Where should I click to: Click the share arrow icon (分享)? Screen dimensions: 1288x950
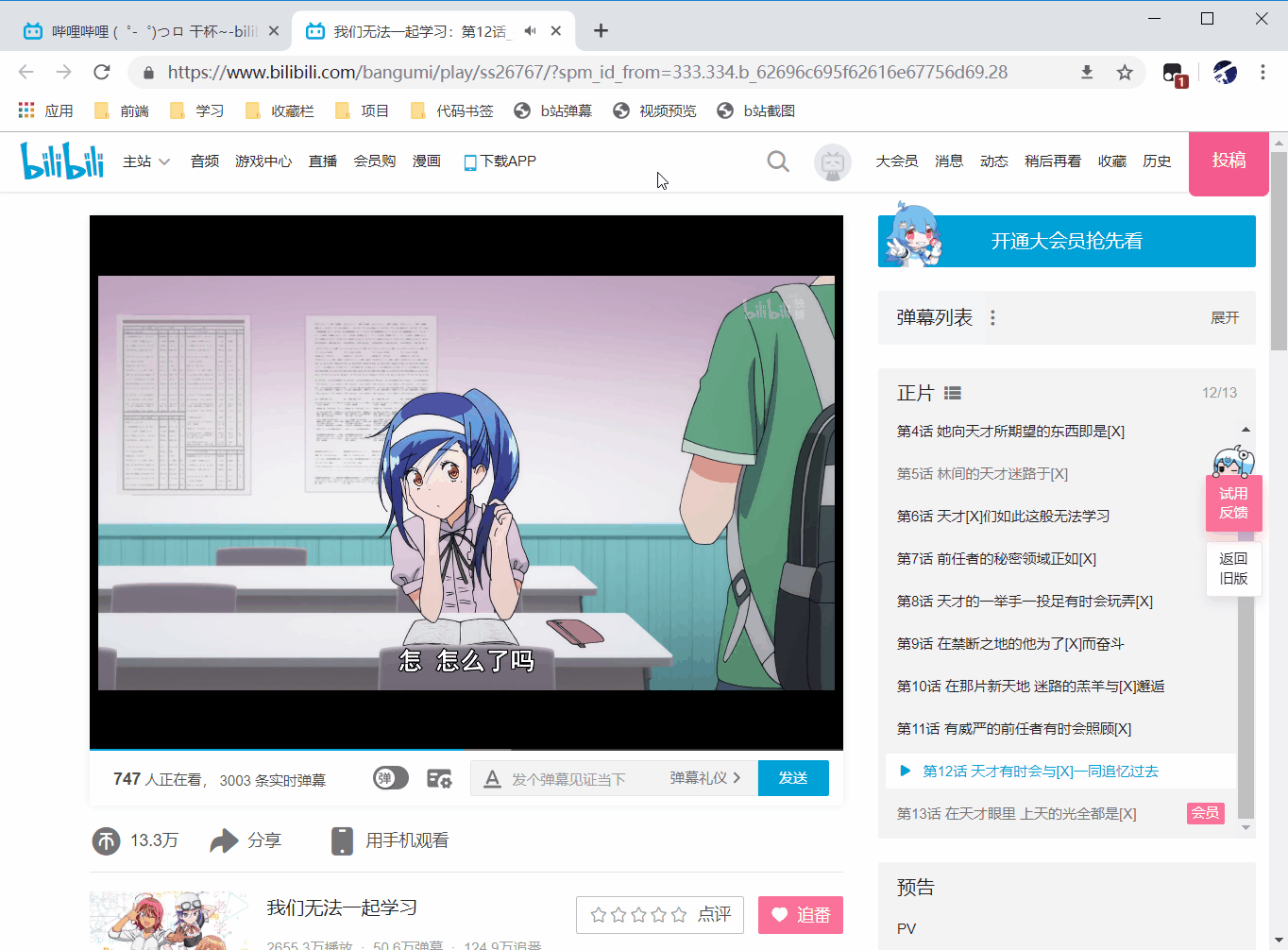pos(224,840)
